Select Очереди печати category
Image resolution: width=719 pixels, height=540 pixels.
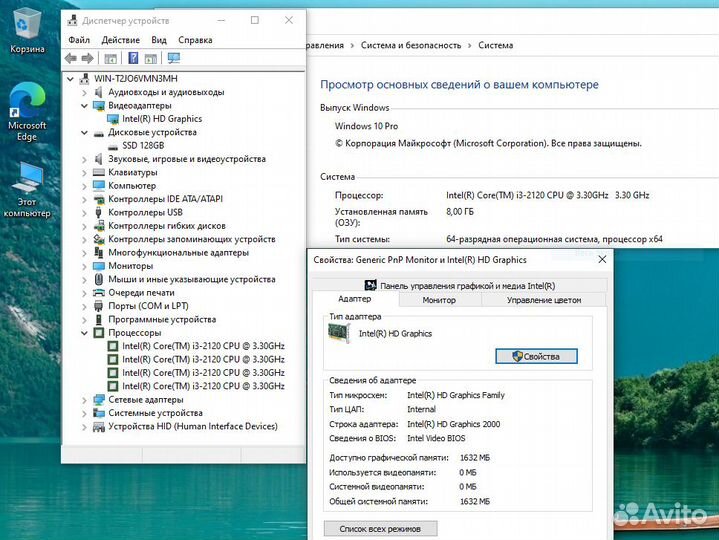point(141,292)
